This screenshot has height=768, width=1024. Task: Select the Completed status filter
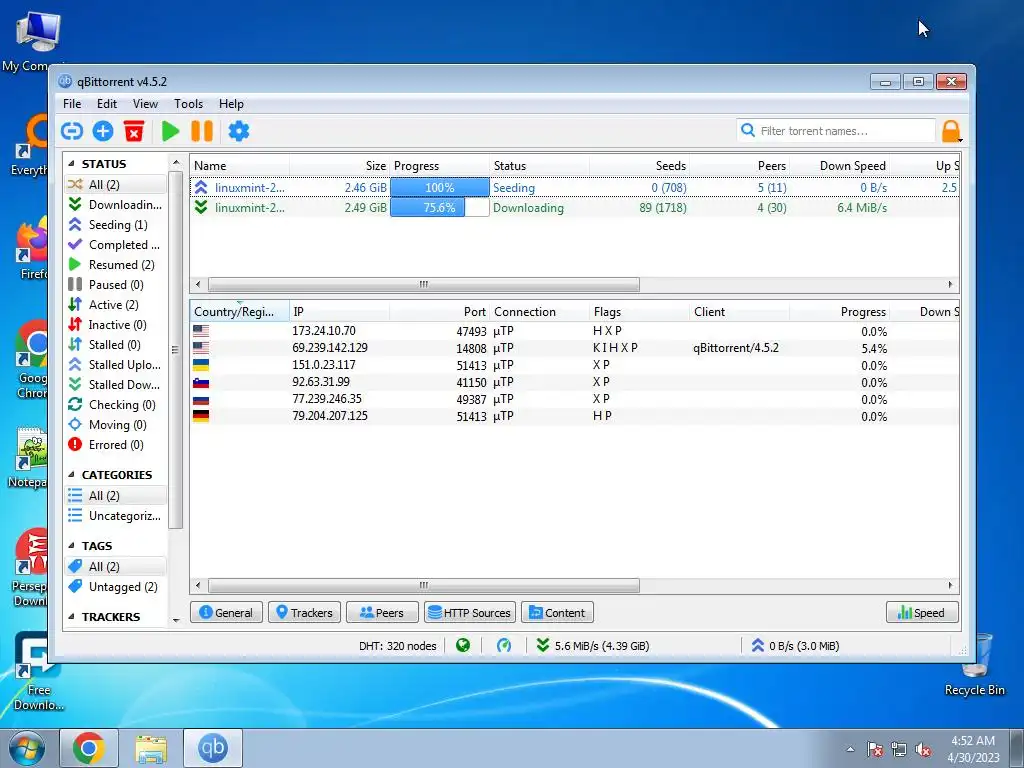click(115, 245)
